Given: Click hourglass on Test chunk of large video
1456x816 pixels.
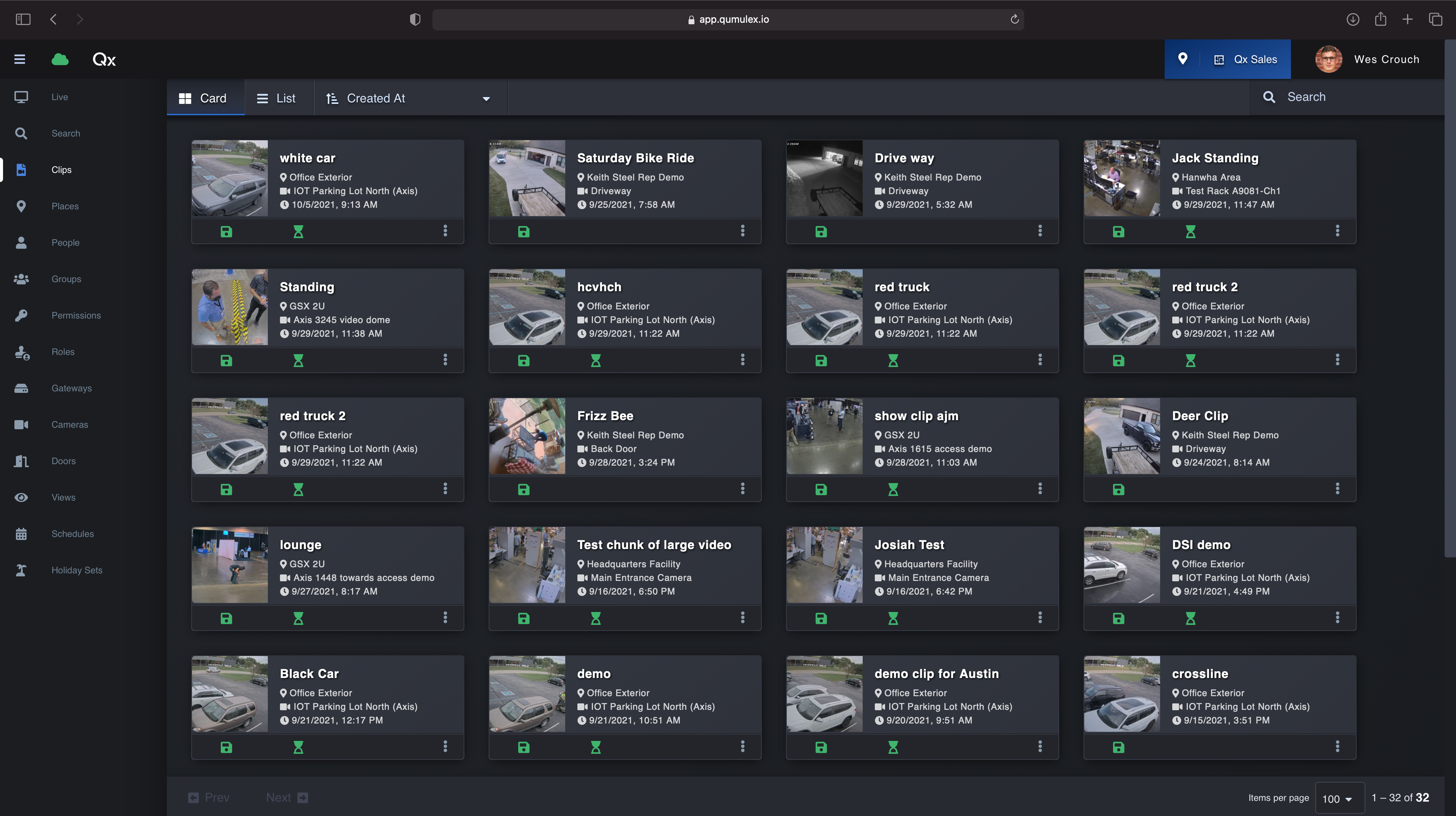Looking at the screenshot, I should point(596,618).
